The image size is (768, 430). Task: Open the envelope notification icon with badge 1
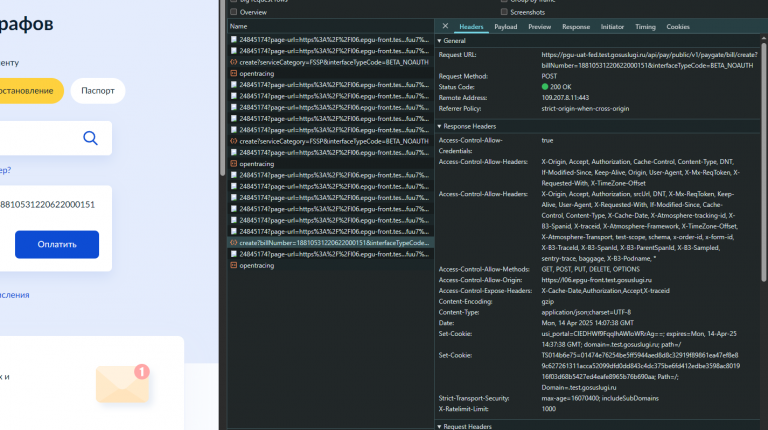pos(122,383)
